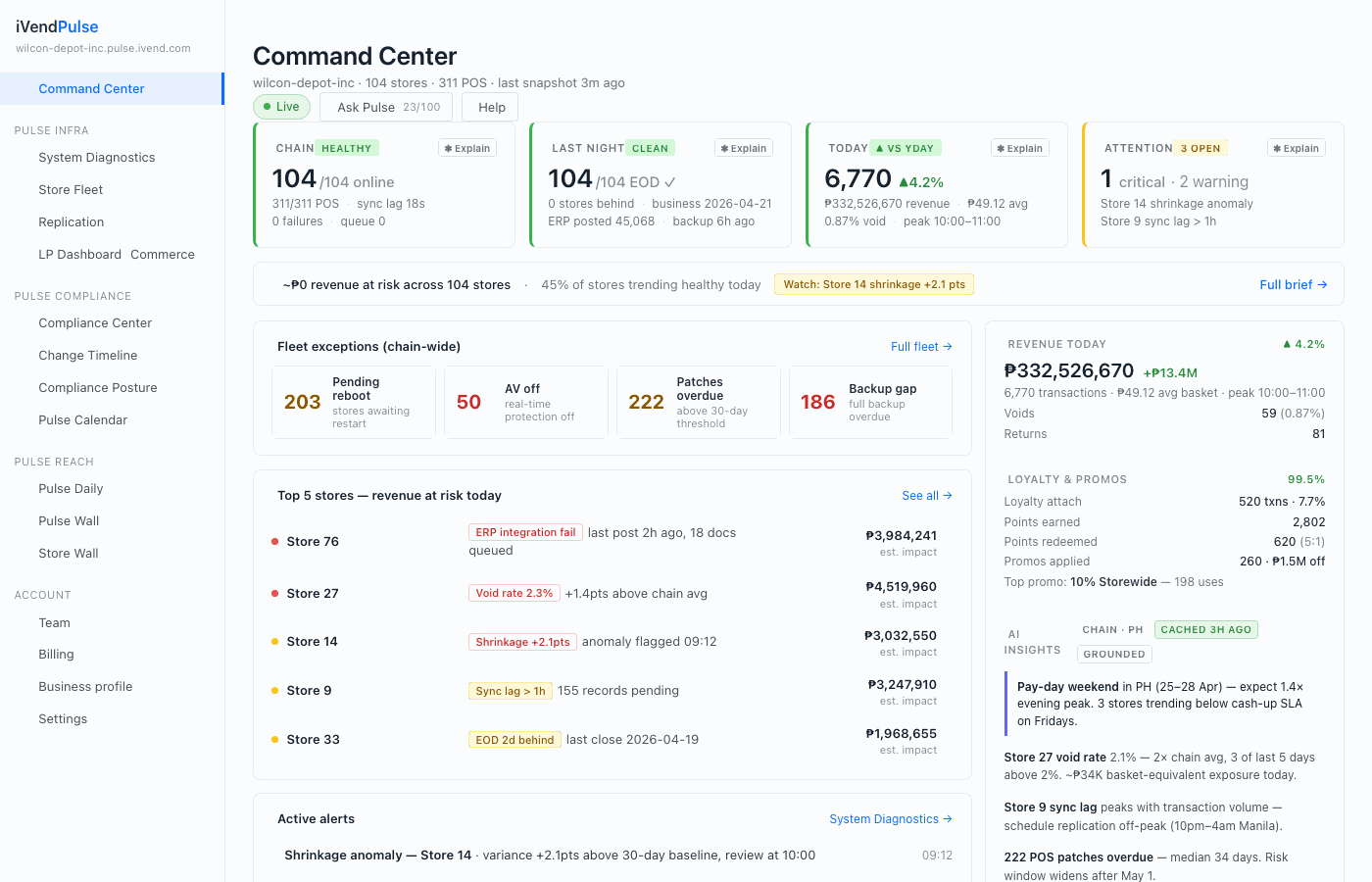Open the Full fleet link
The height and width of the screenshot is (882, 1372).
tap(921, 346)
